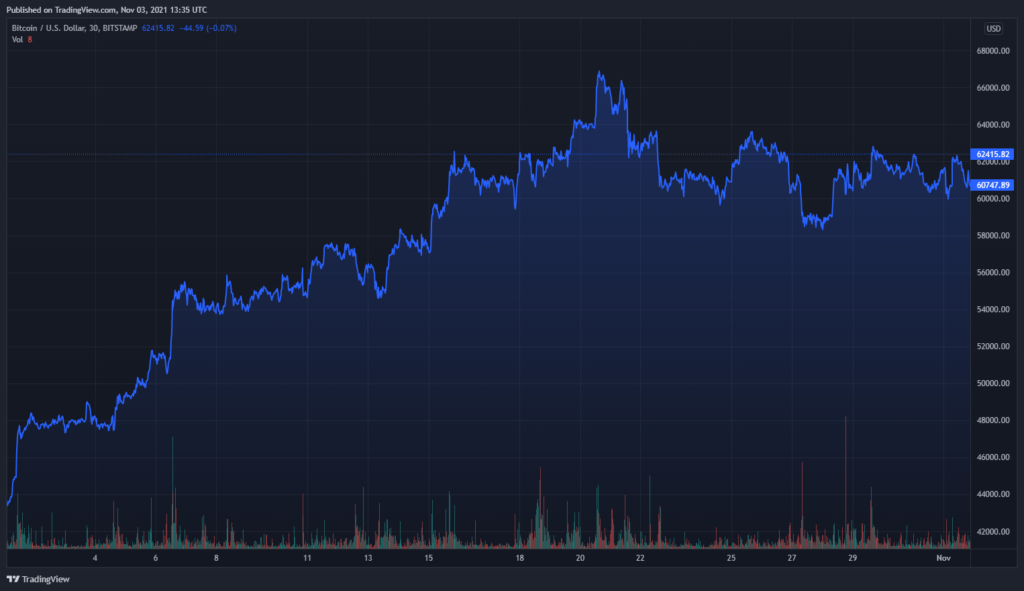Viewport: 1024px width, 591px height.
Task: Click the 60747.89 price tag
Action: 992,185
